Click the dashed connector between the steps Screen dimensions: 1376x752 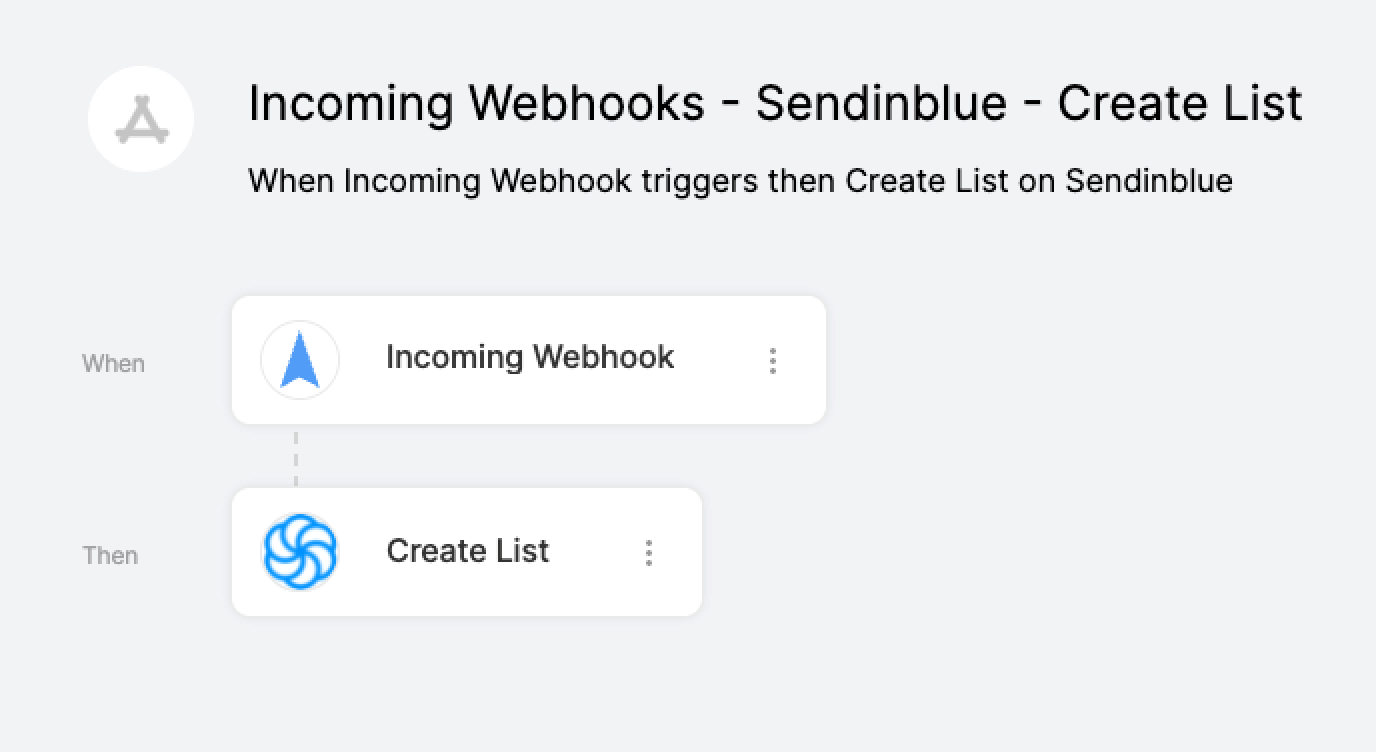pos(296,456)
